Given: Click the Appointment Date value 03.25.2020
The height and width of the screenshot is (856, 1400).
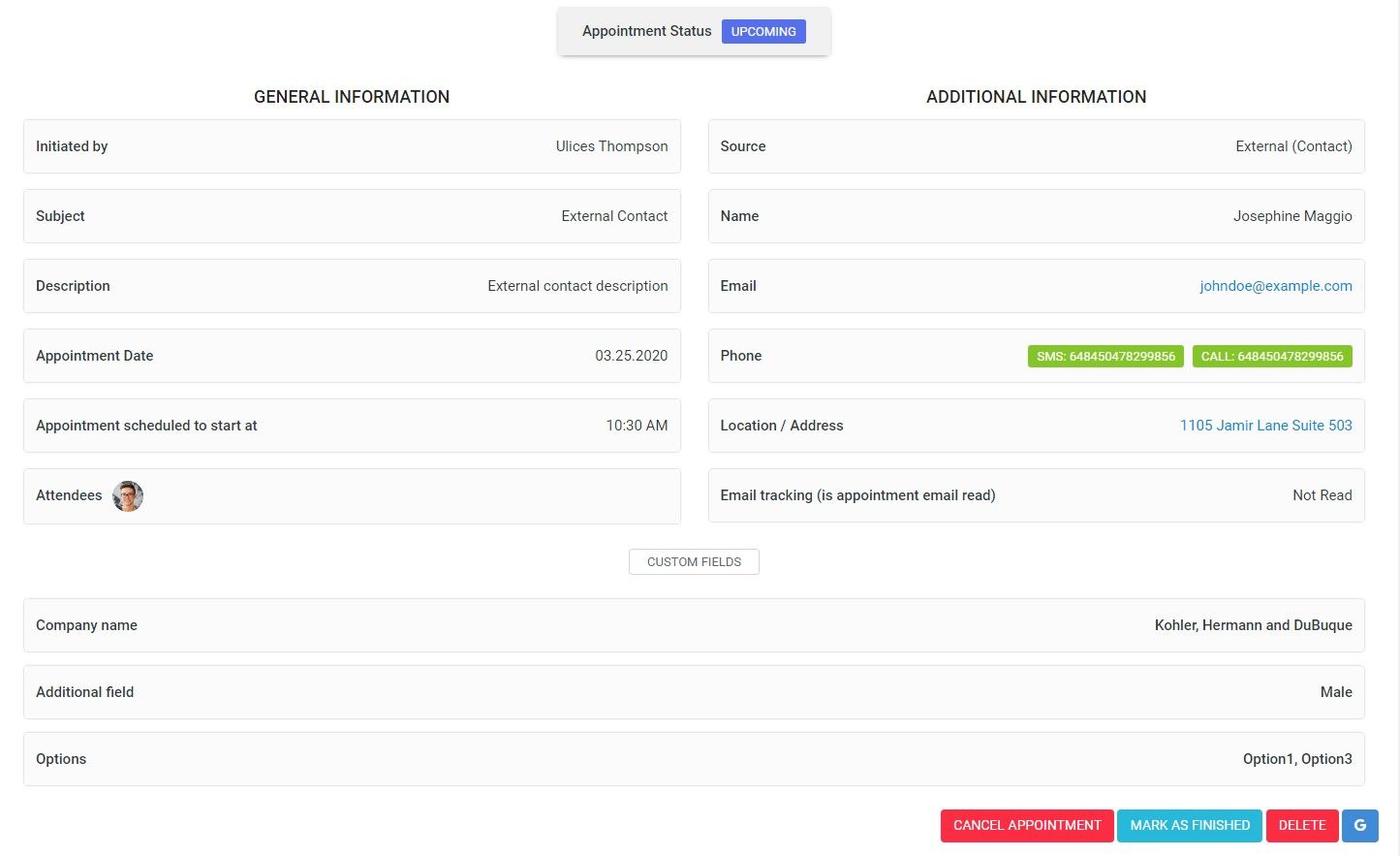Looking at the screenshot, I should click(x=631, y=356).
